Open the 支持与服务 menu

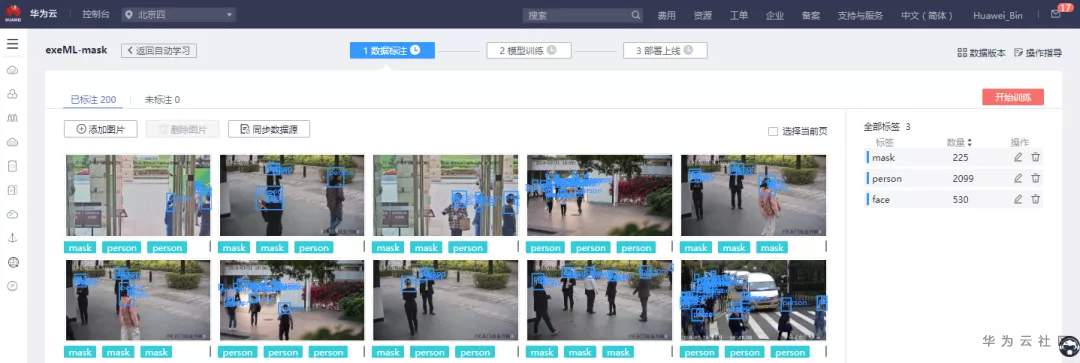860,15
